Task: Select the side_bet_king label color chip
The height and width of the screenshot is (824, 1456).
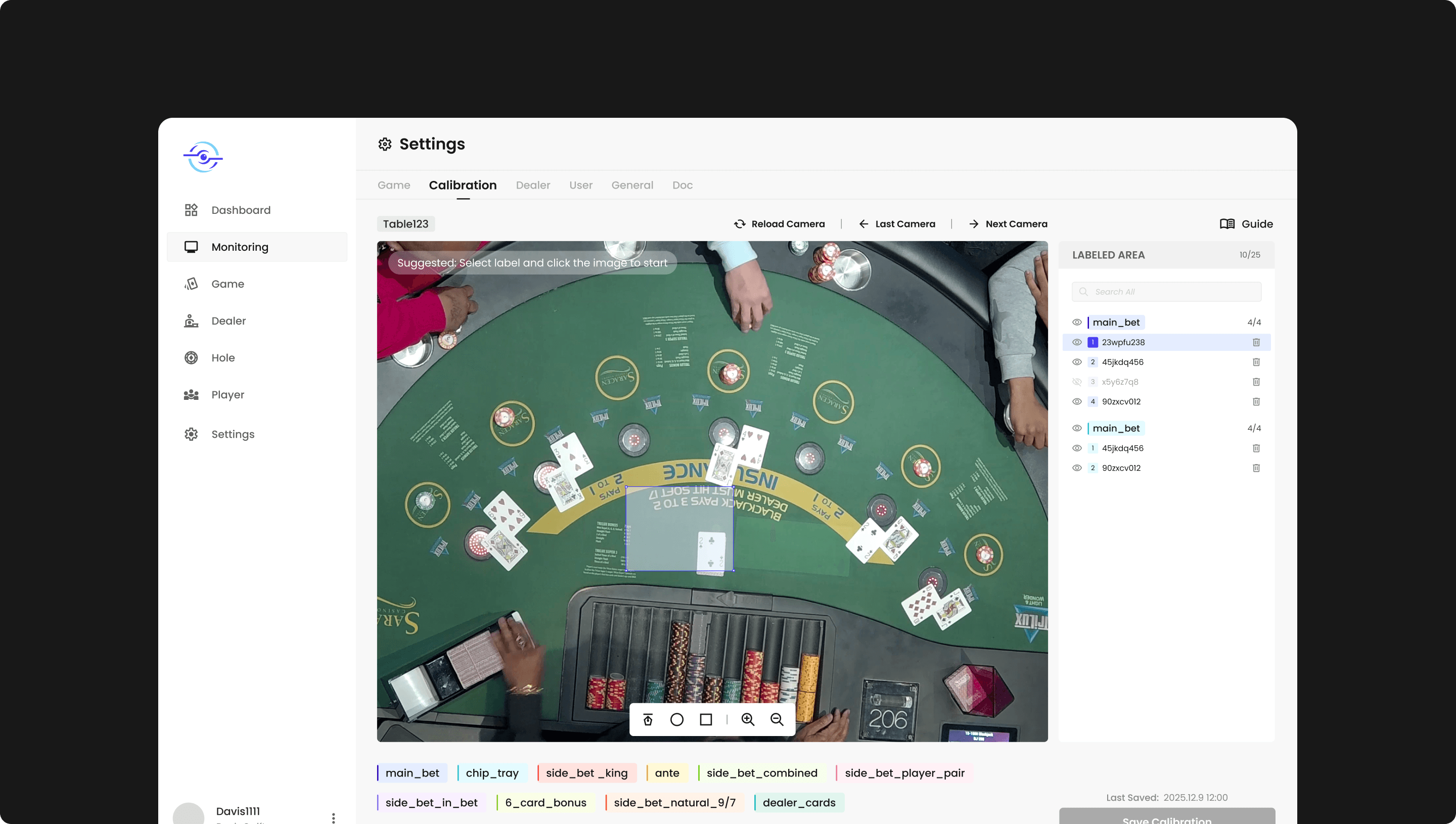Action: [x=586, y=773]
